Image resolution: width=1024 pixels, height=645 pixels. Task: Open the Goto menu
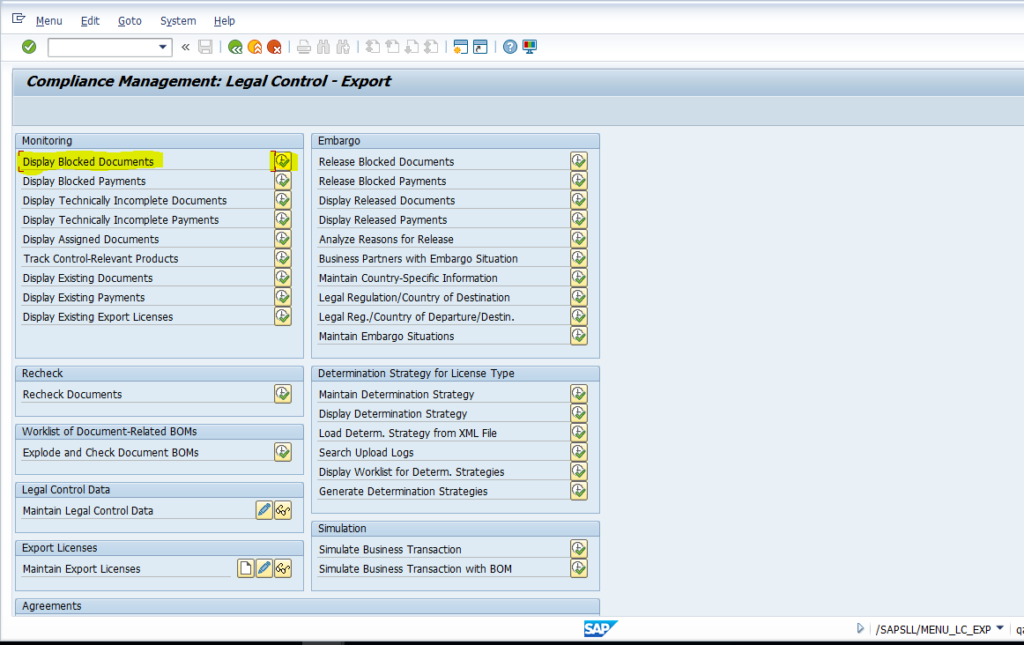point(129,21)
